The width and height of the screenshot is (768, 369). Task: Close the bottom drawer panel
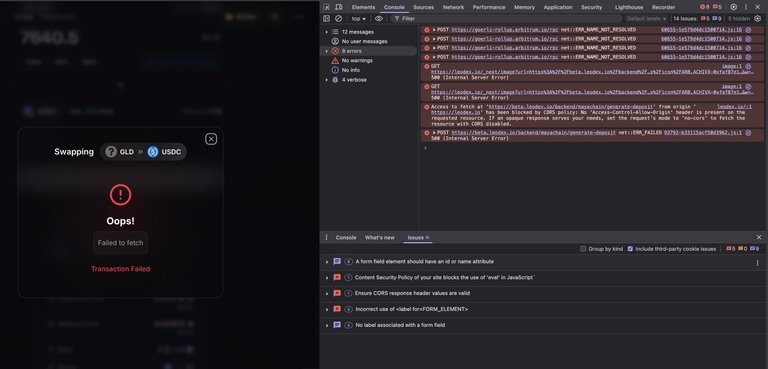(759, 237)
